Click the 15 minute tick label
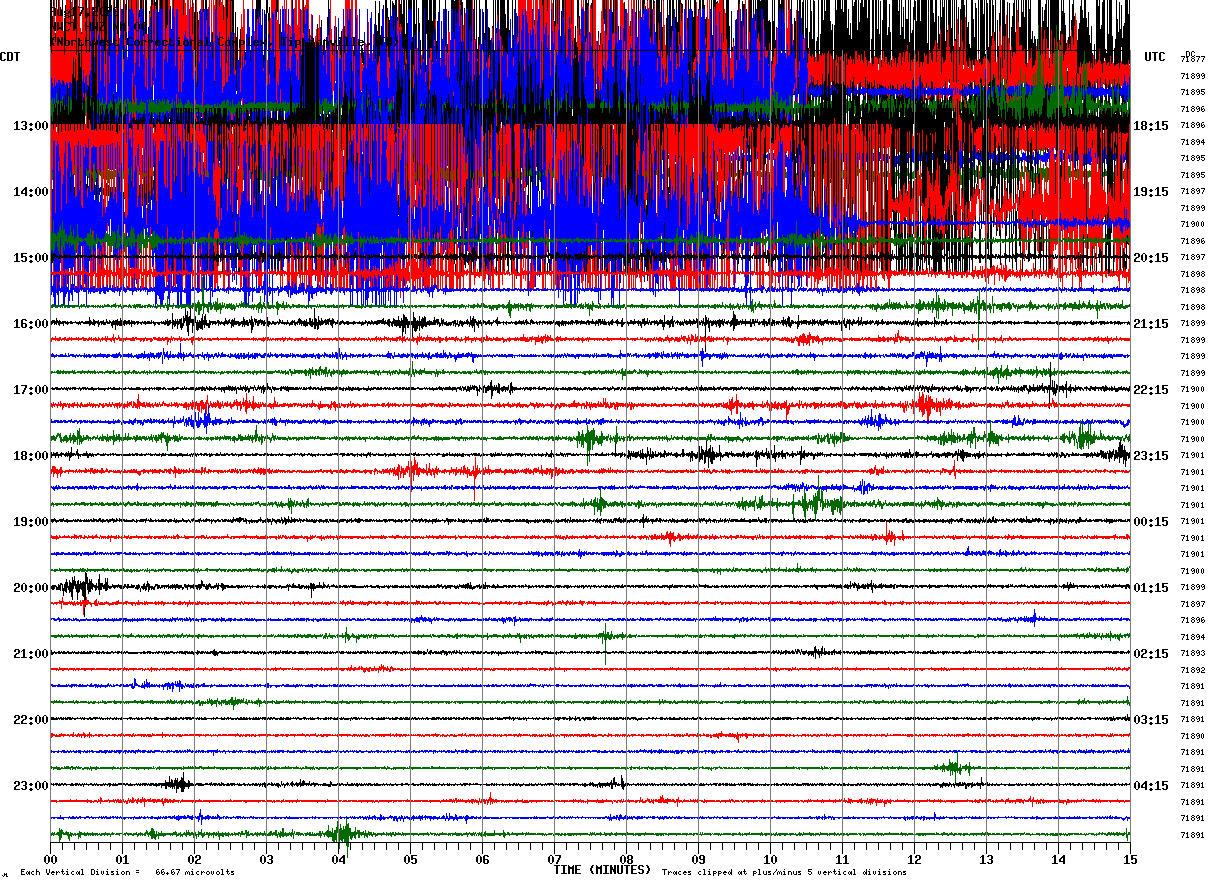Viewport: 1210px width, 886px height. pyautogui.click(x=1130, y=860)
